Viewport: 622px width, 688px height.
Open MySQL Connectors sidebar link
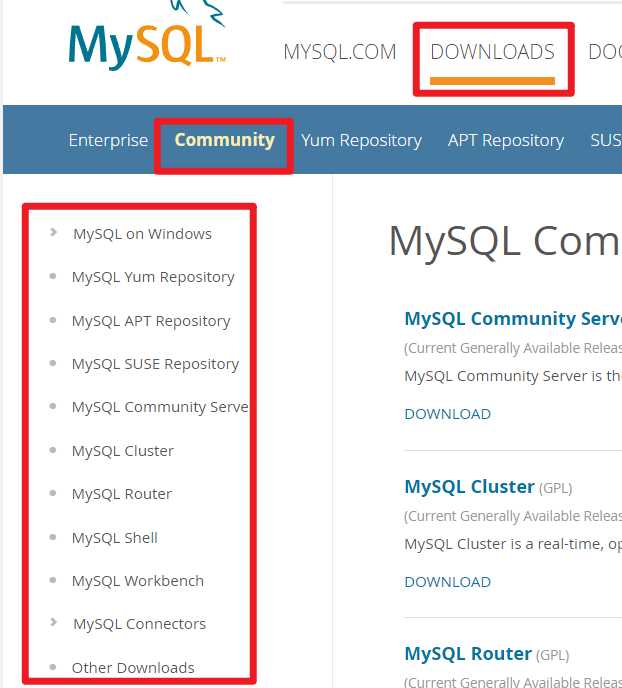[139, 624]
